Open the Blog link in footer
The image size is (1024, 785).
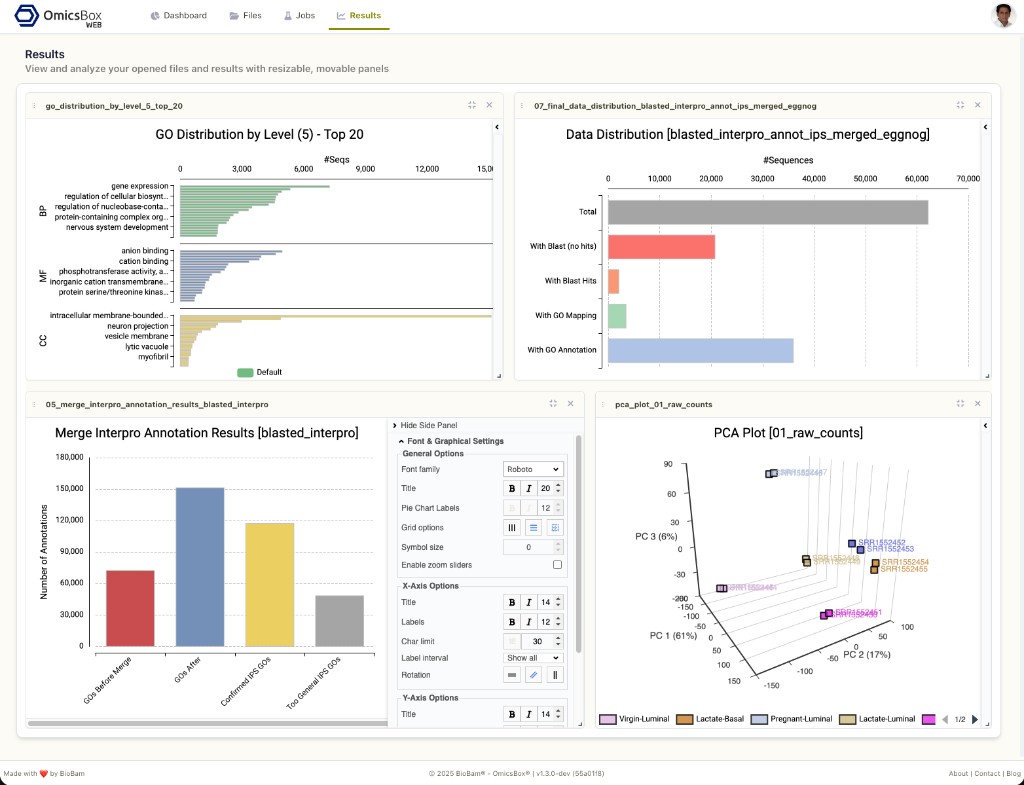[x=1012, y=773]
